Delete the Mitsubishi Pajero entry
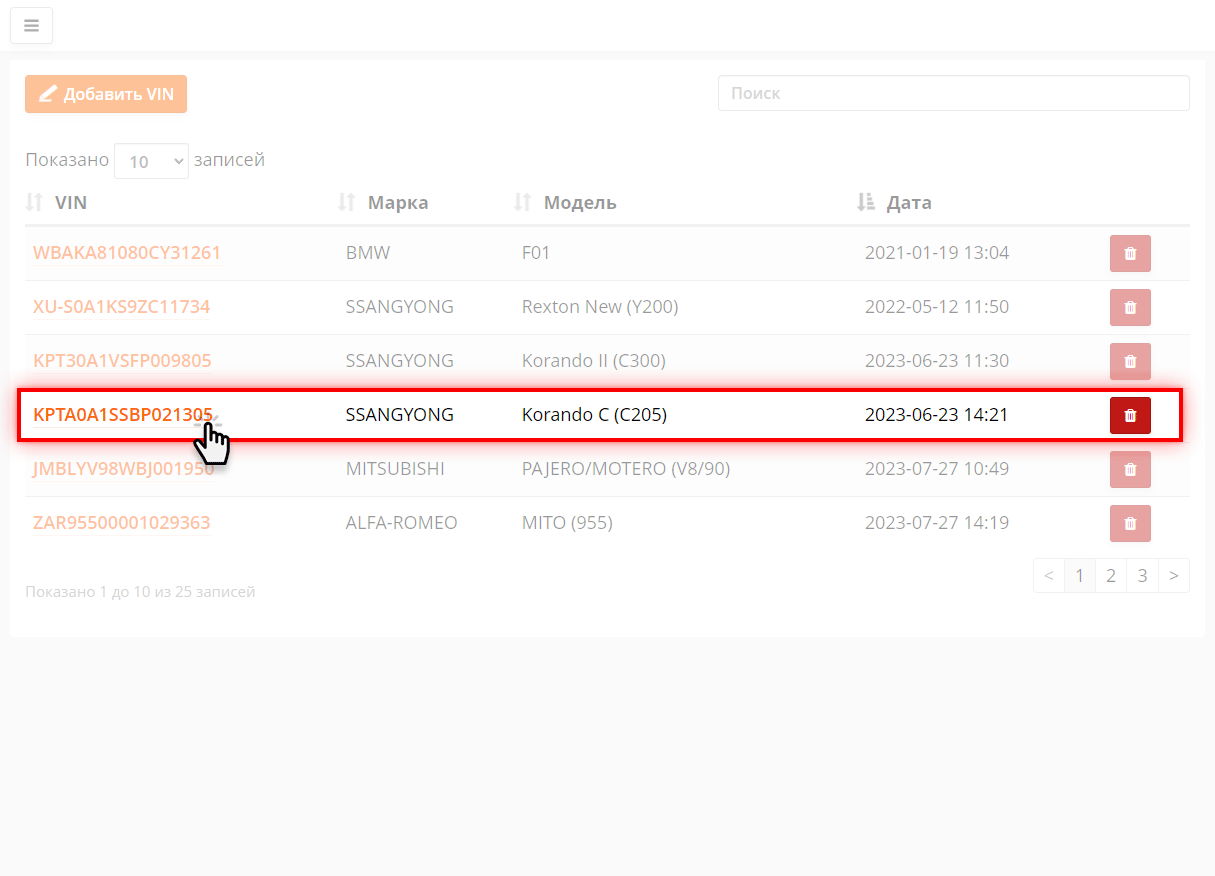1215x876 pixels. pyautogui.click(x=1130, y=470)
